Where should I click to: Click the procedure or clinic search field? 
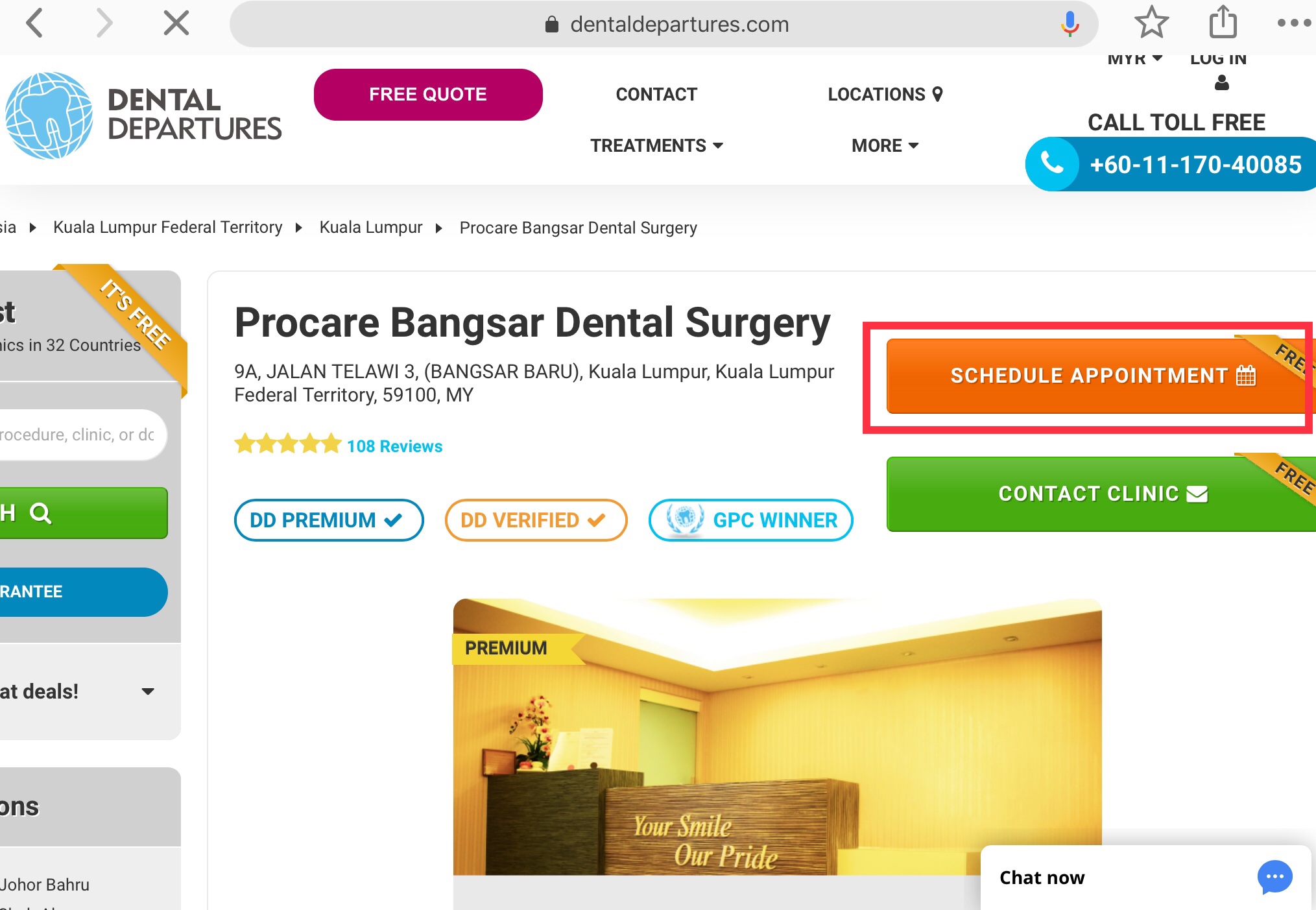point(82,435)
